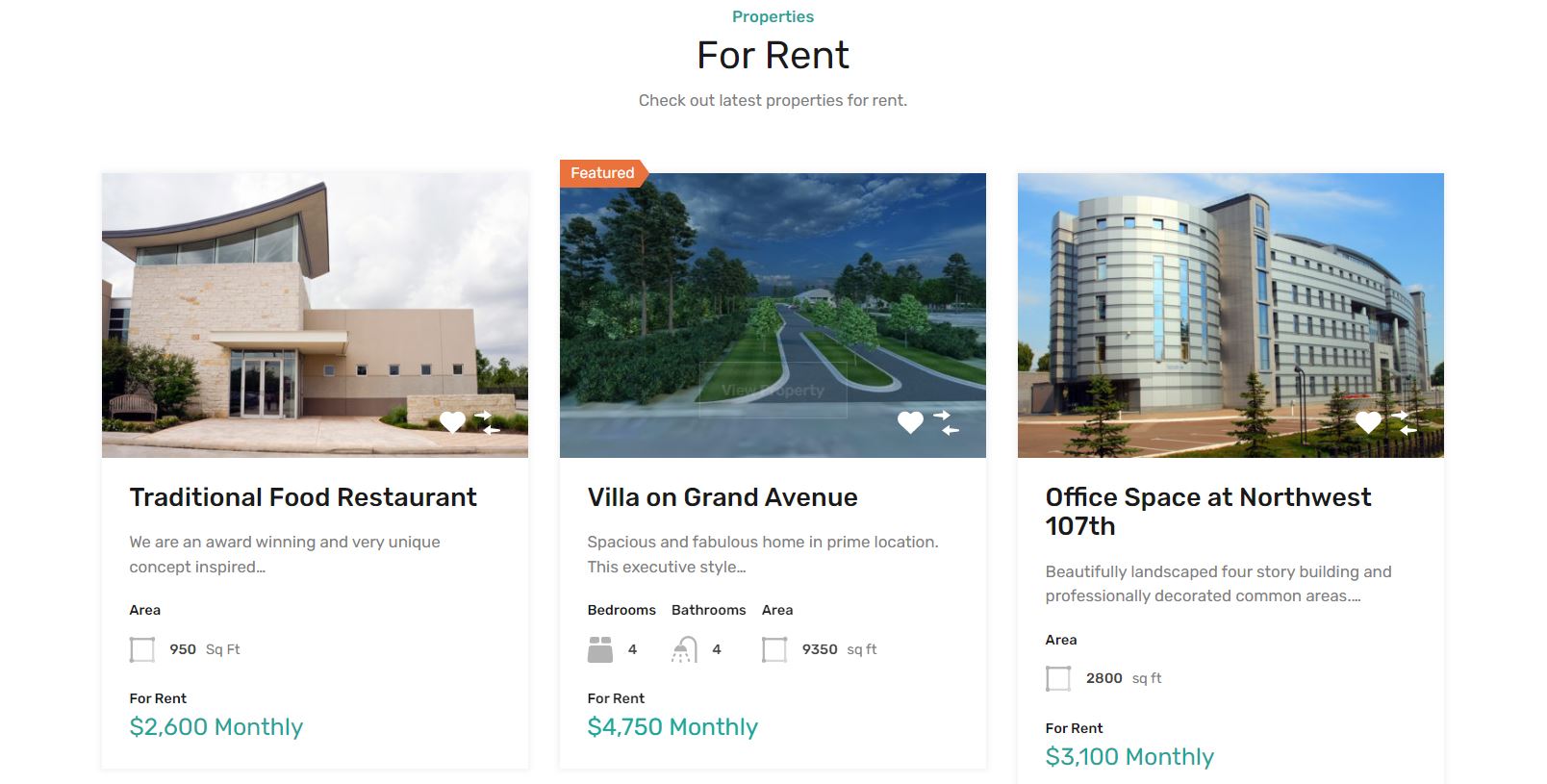Favorite the Office Space at Northwest 107th
Screen dimensions: 1547x784
coord(1368,421)
